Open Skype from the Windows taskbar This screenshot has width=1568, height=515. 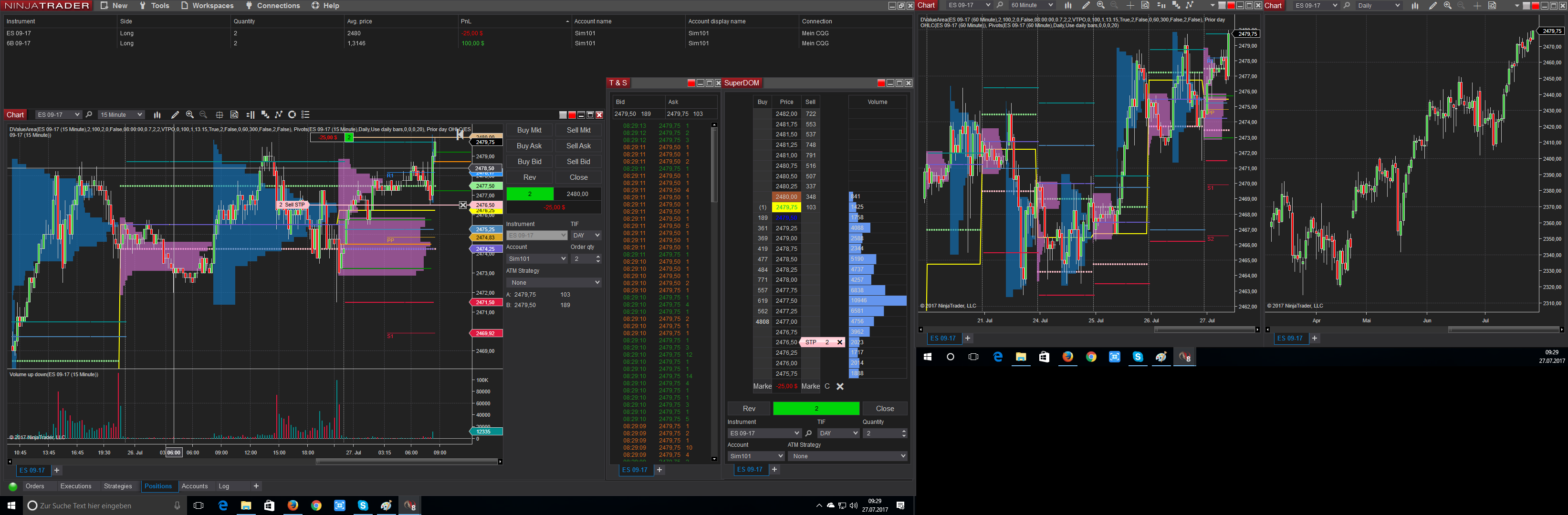click(363, 505)
